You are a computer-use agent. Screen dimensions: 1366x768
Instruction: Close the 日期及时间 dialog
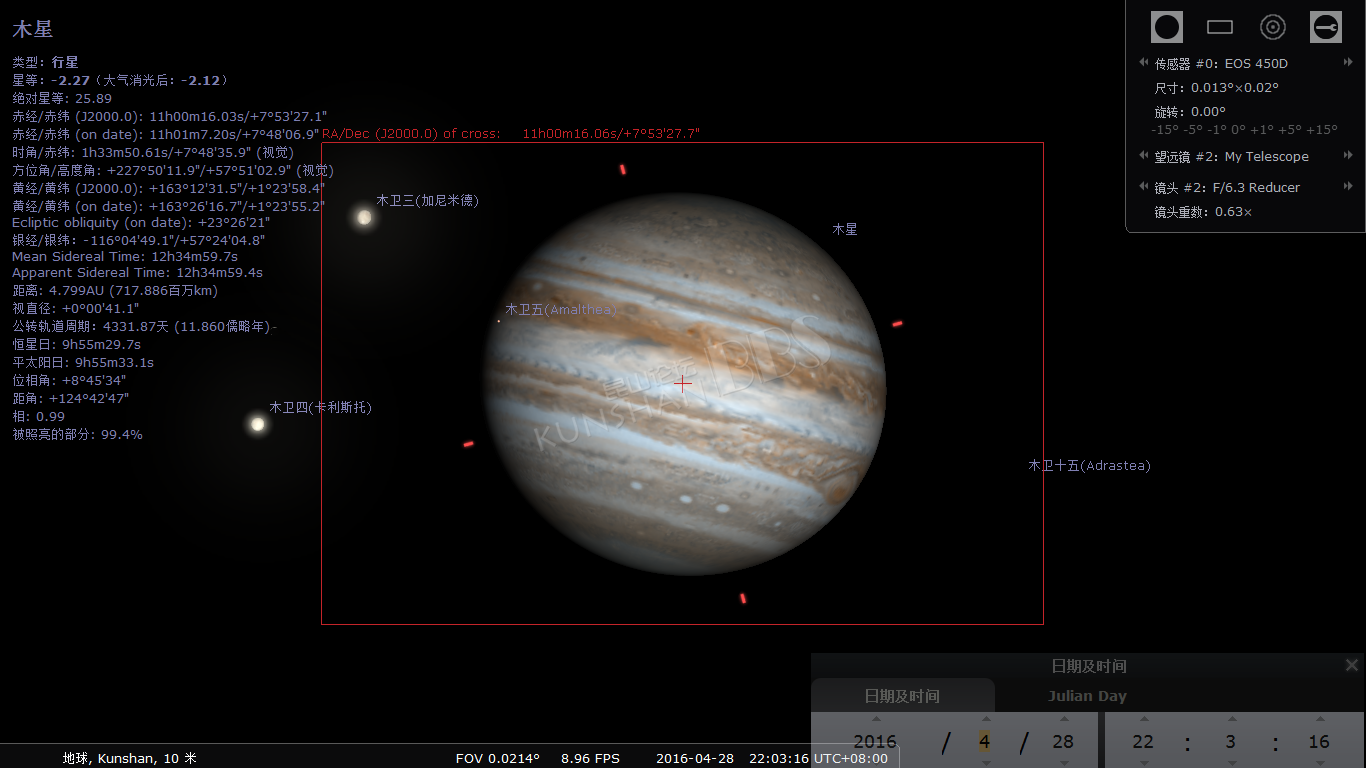1352,665
